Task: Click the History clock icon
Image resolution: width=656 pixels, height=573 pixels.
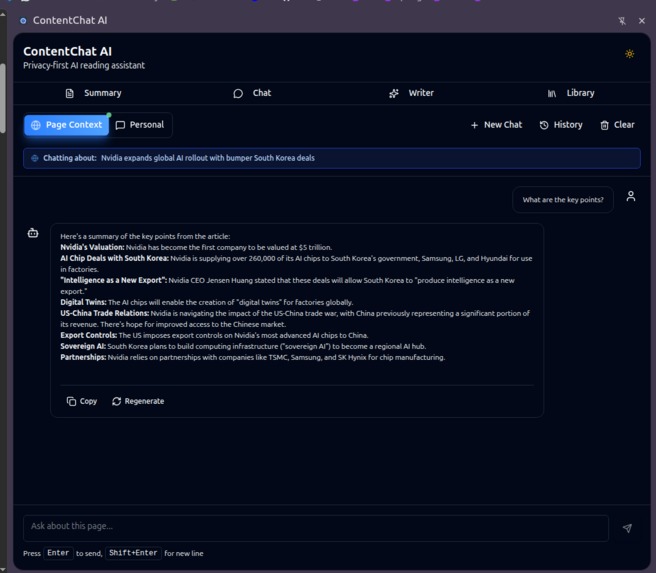Action: point(544,125)
